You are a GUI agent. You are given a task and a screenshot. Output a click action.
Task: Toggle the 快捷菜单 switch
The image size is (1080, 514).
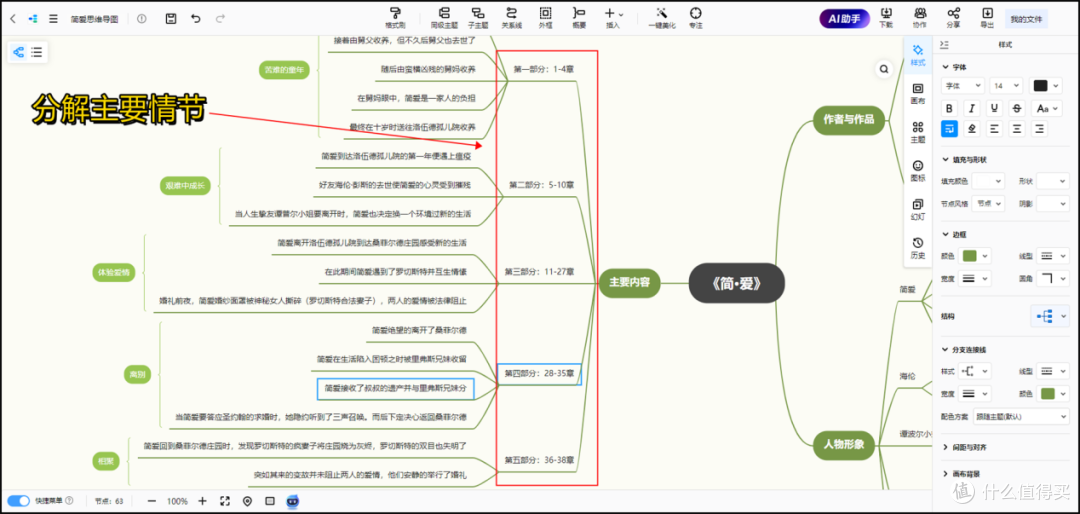pyautogui.click(x=19, y=501)
